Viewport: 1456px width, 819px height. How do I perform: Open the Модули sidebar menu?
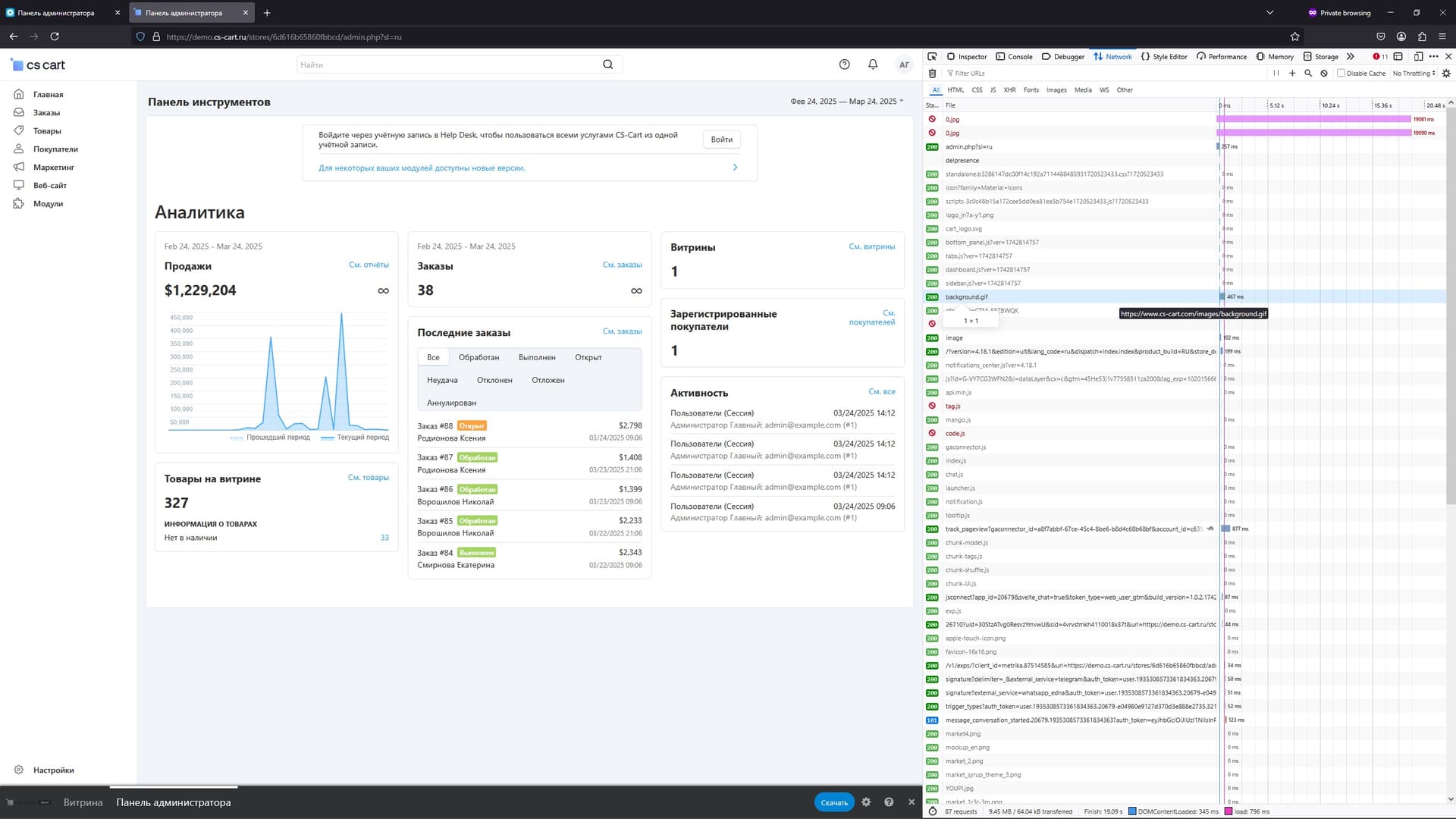[x=48, y=204]
